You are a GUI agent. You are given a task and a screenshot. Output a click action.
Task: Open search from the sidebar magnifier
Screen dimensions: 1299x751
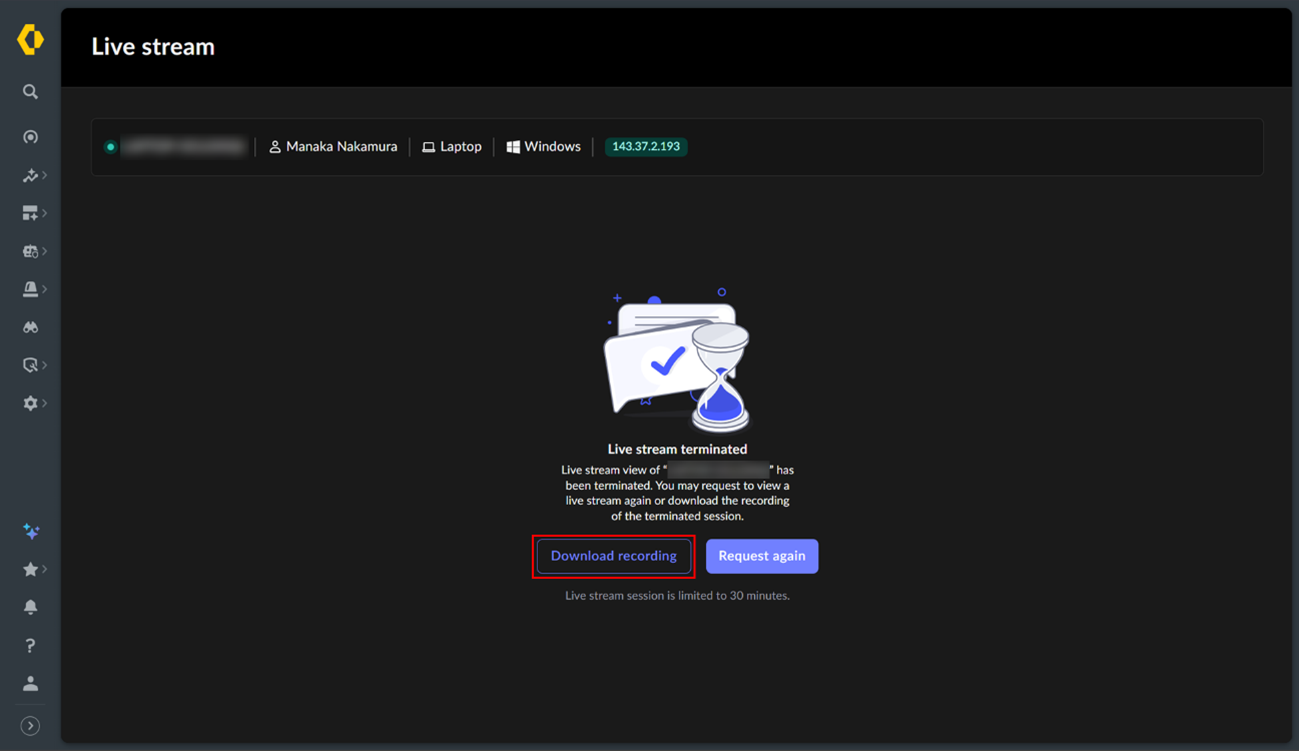pyautogui.click(x=30, y=92)
